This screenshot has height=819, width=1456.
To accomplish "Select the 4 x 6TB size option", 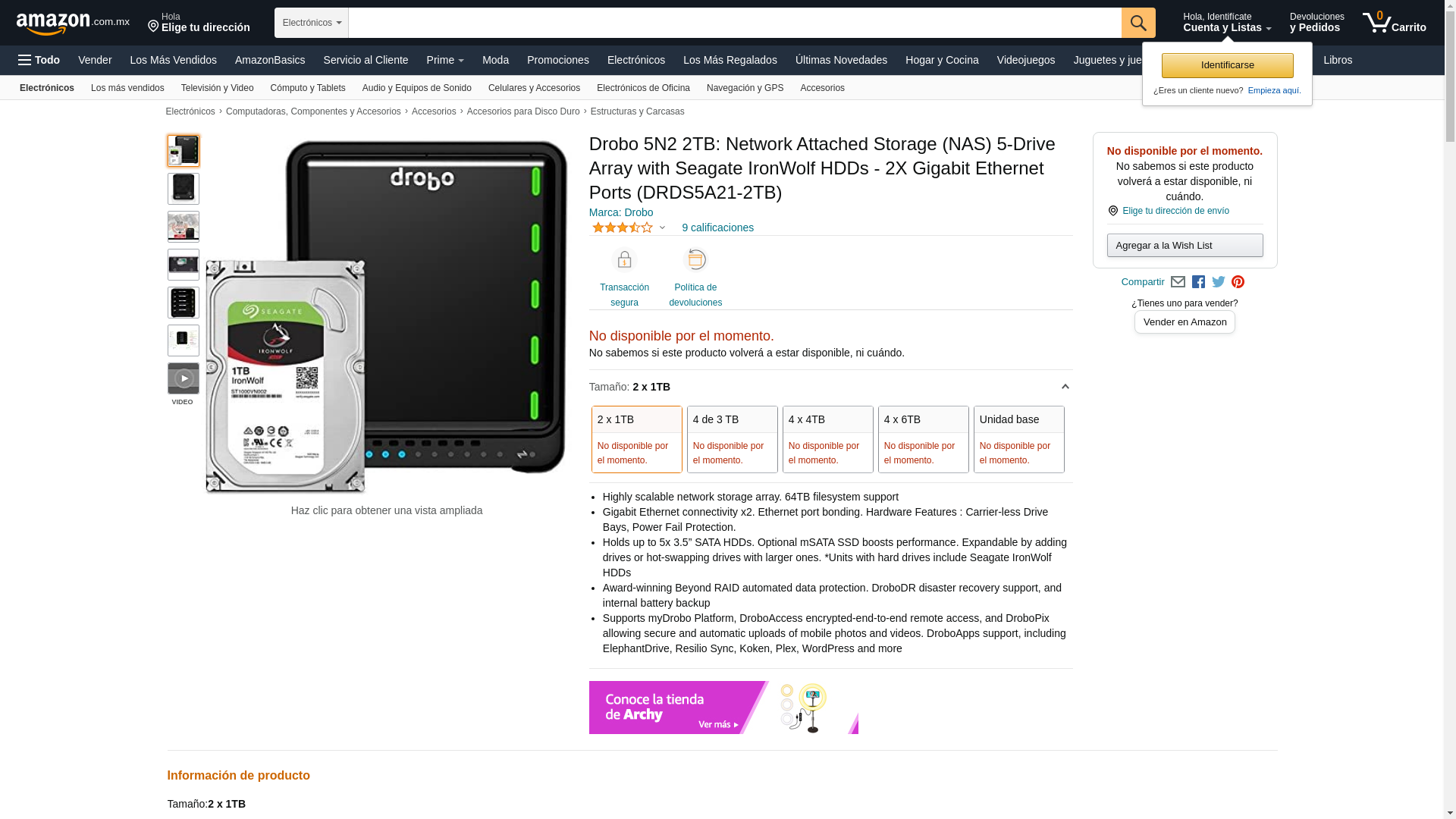I will pyautogui.click(x=923, y=438).
